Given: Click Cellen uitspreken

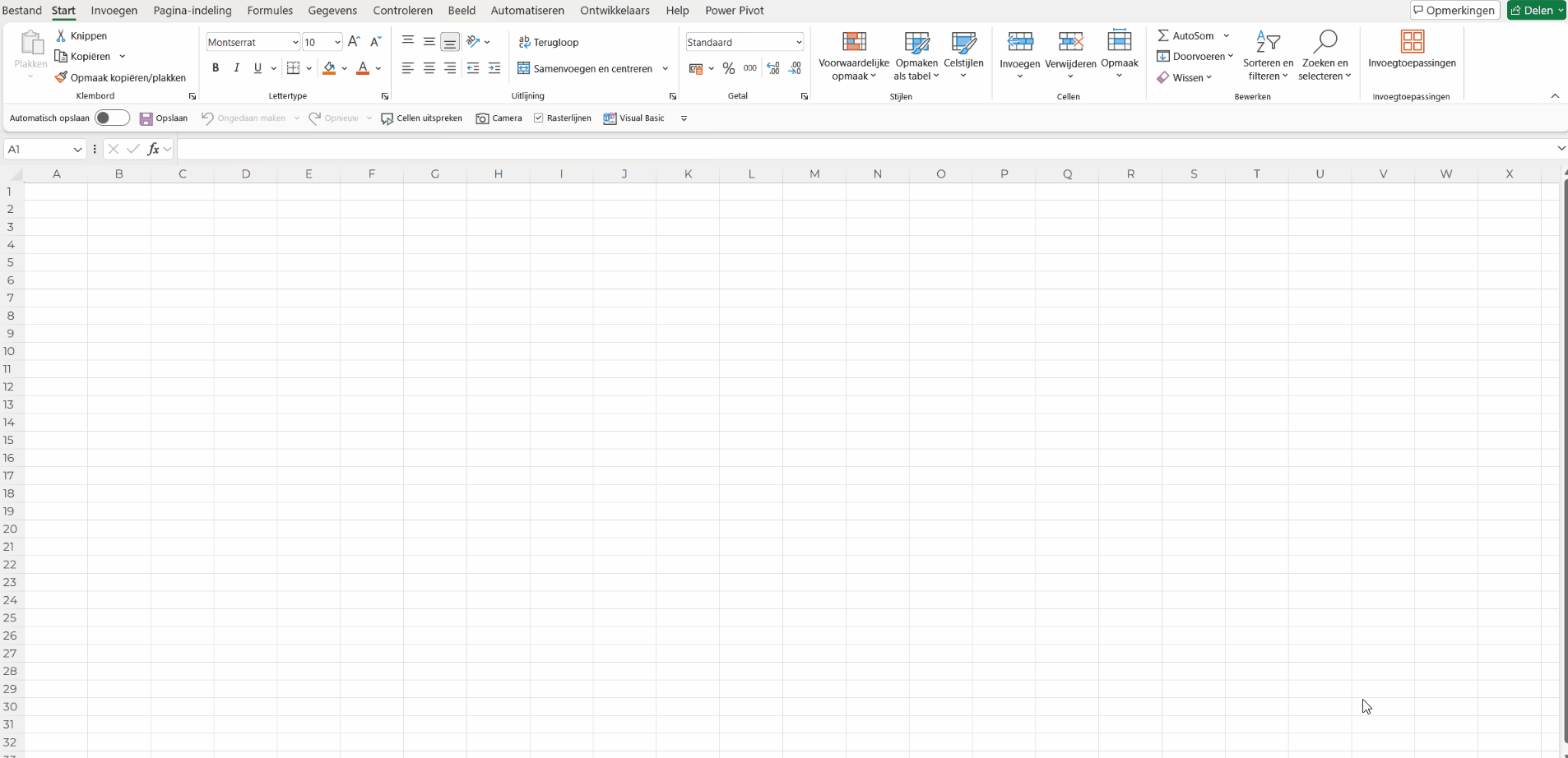Looking at the screenshot, I should pyautogui.click(x=422, y=118).
